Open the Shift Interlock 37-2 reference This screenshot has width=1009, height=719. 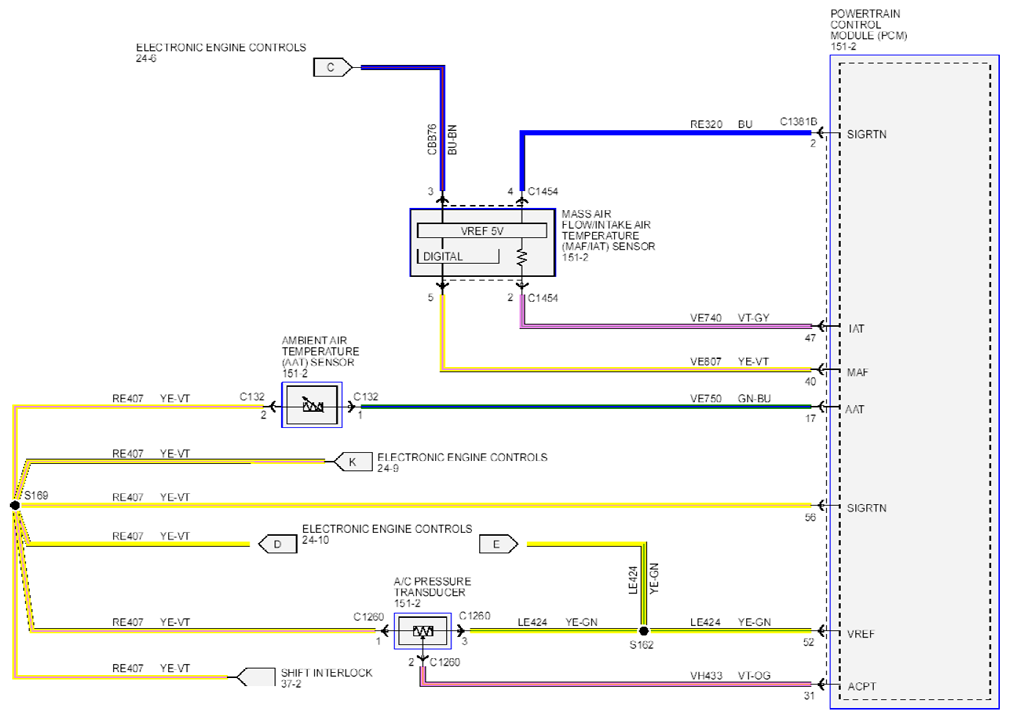[326, 677]
